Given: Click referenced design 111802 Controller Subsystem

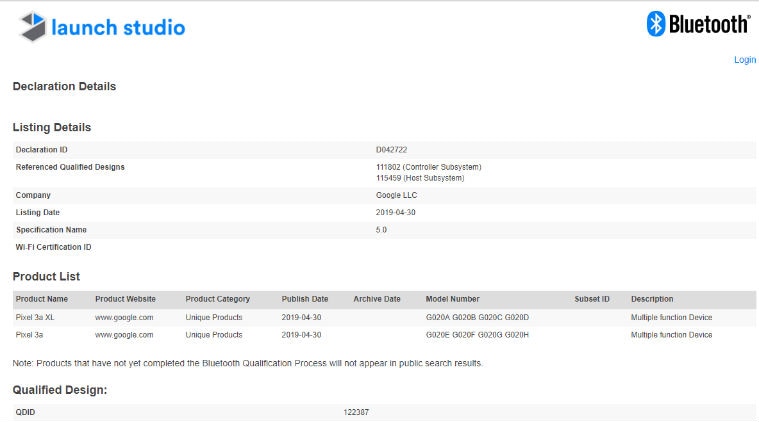Looking at the screenshot, I should pyautogui.click(x=428, y=166).
